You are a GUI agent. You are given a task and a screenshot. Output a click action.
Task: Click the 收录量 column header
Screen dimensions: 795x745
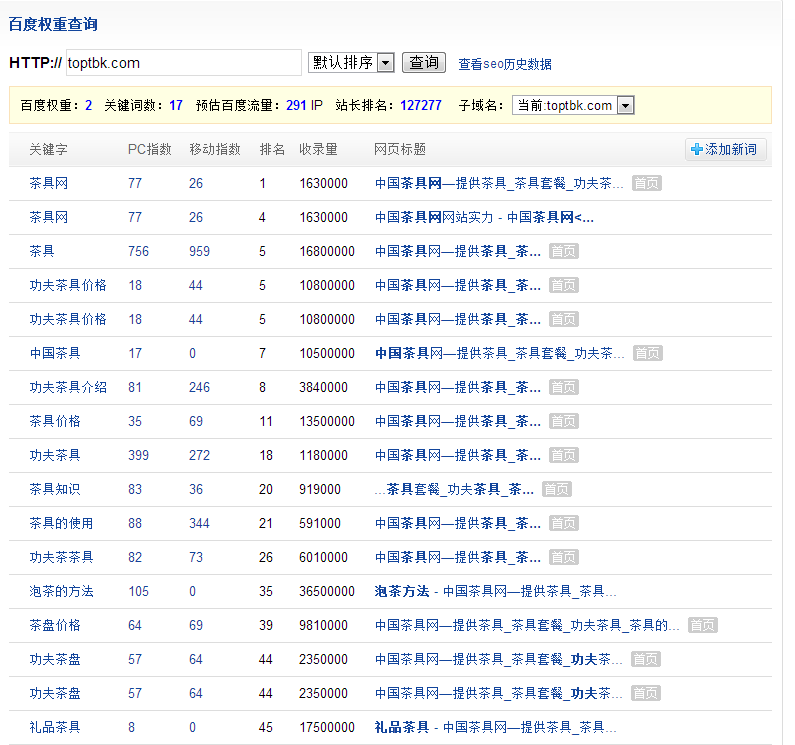pos(318,149)
